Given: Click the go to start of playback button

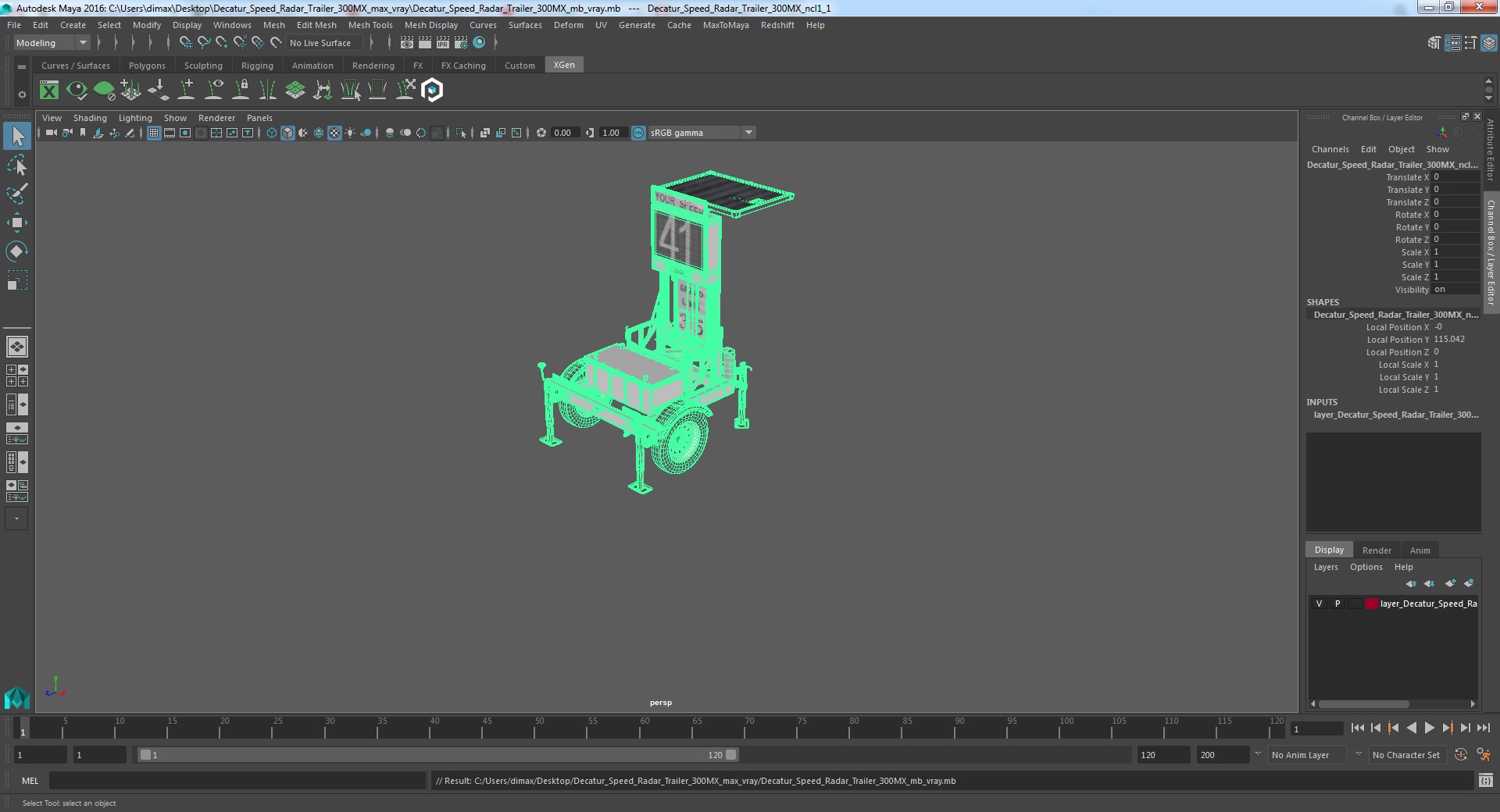Looking at the screenshot, I should coord(1357,728).
